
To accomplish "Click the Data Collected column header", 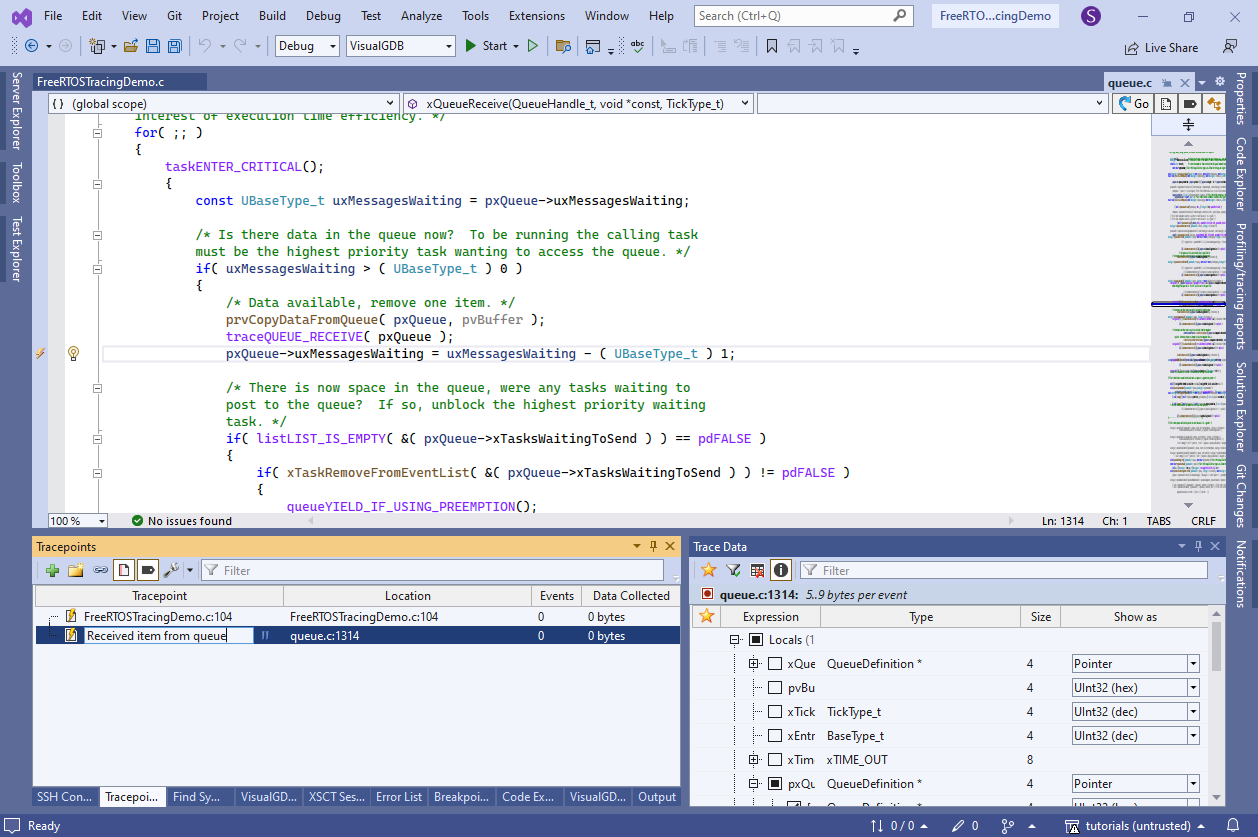I will pos(632,596).
